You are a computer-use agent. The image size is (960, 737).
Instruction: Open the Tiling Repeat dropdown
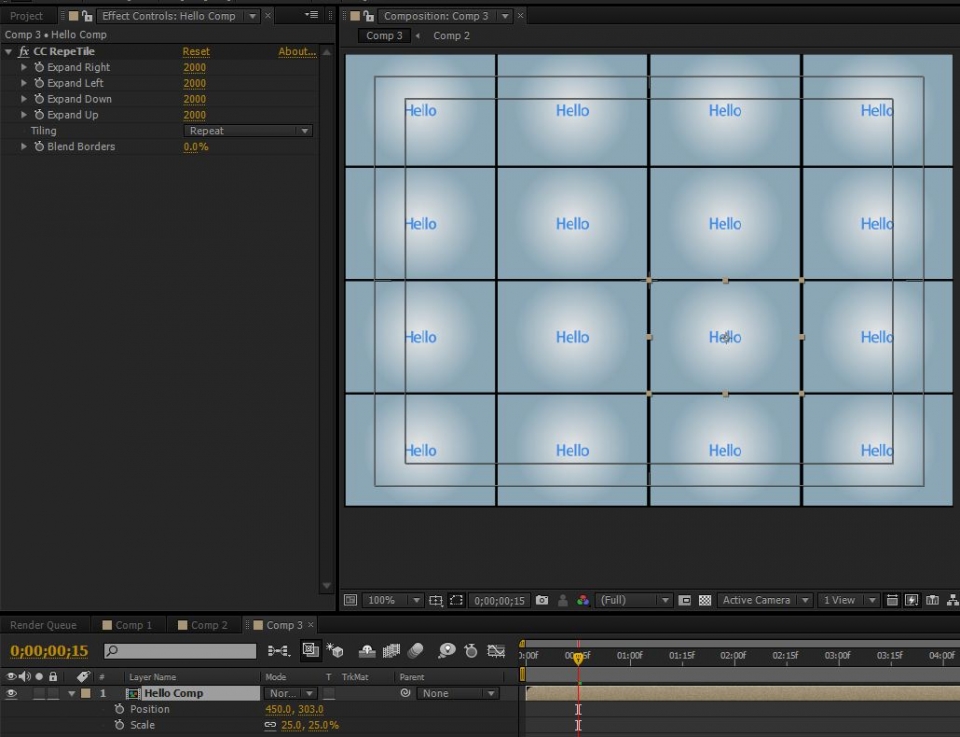(x=248, y=131)
